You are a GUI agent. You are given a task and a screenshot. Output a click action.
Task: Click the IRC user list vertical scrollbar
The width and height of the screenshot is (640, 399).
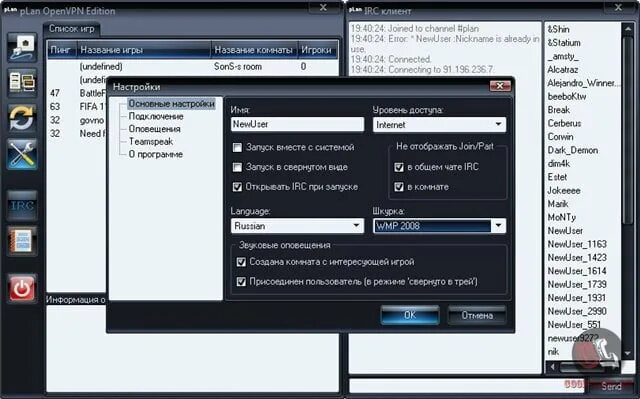(x=627, y=131)
